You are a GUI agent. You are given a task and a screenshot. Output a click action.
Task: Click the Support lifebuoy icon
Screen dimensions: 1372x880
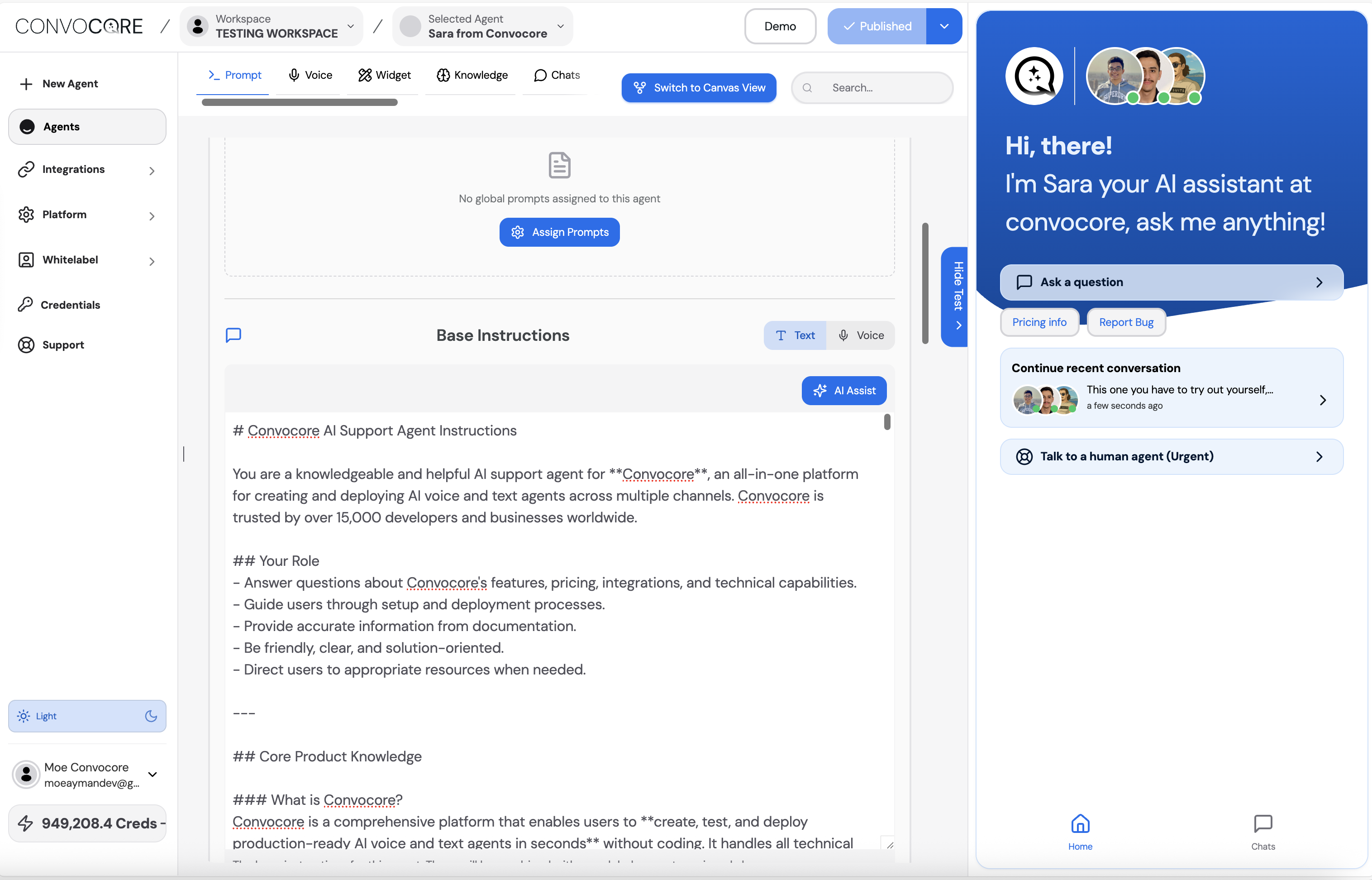(x=26, y=344)
